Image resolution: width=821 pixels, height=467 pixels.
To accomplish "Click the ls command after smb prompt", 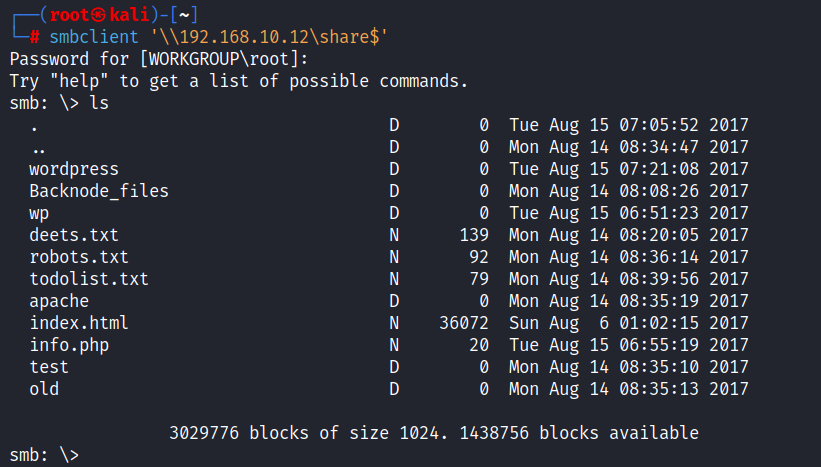I will click(99, 103).
